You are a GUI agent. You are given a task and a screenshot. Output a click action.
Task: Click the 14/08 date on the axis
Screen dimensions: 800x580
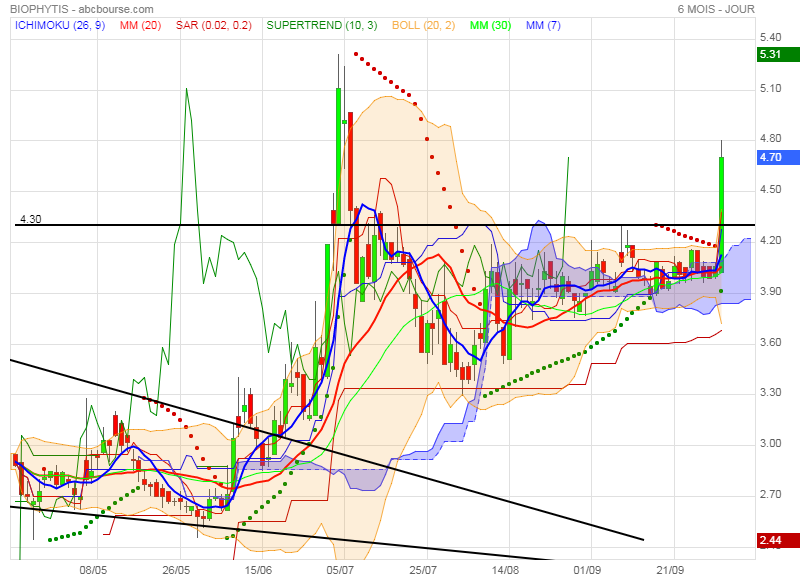(x=505, y=570)
